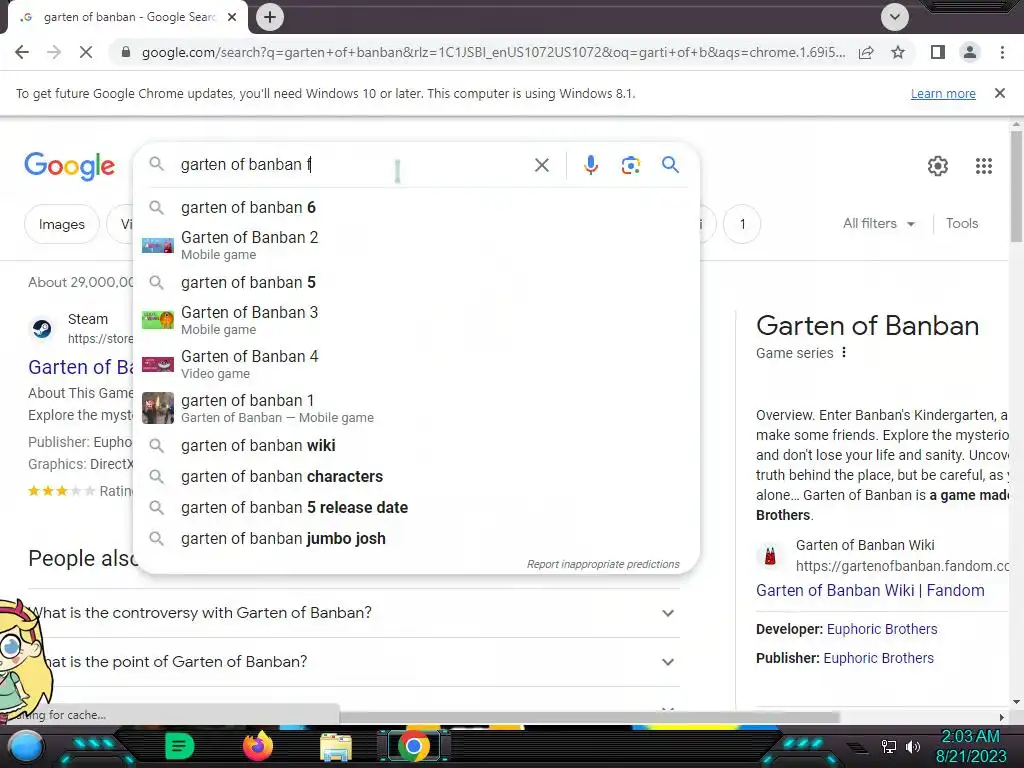The image size is (1024, 768).
Task: Open Google quick settings gear
Action: tap(938, 166)
